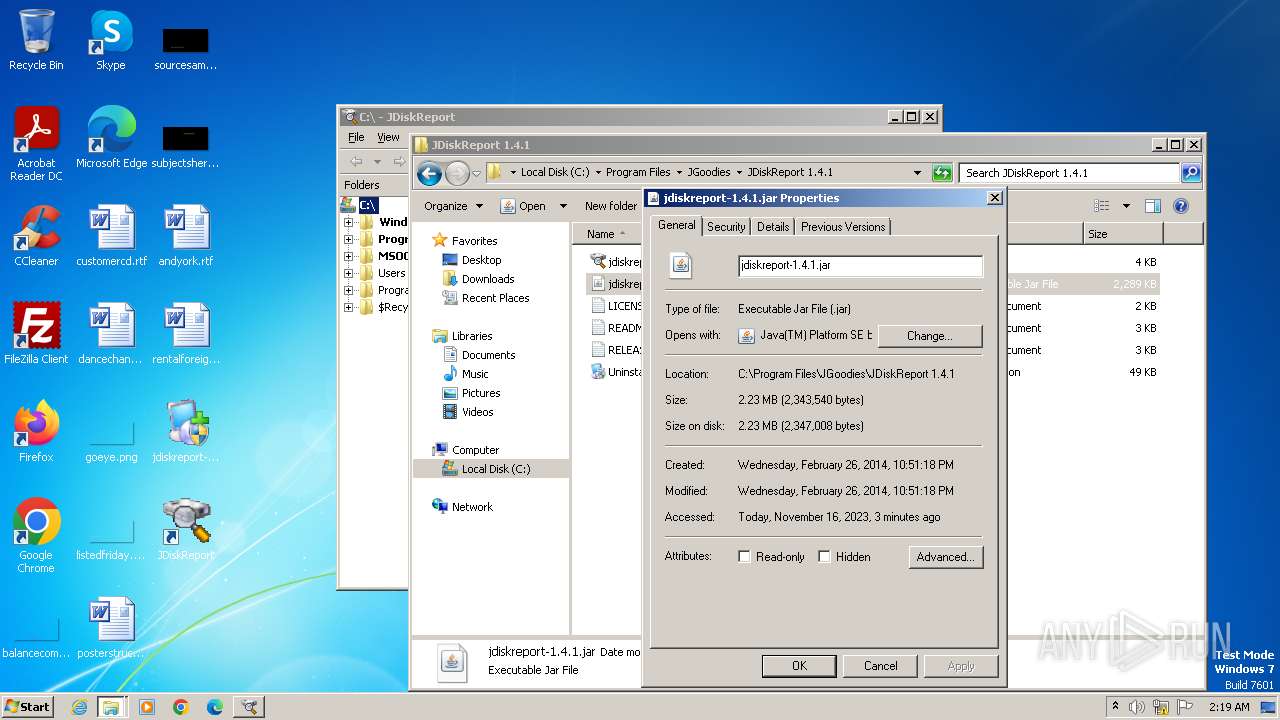Open change-view dropdown arrow
Viewport: 1280px width, 720px height.
click(1126, 206)
